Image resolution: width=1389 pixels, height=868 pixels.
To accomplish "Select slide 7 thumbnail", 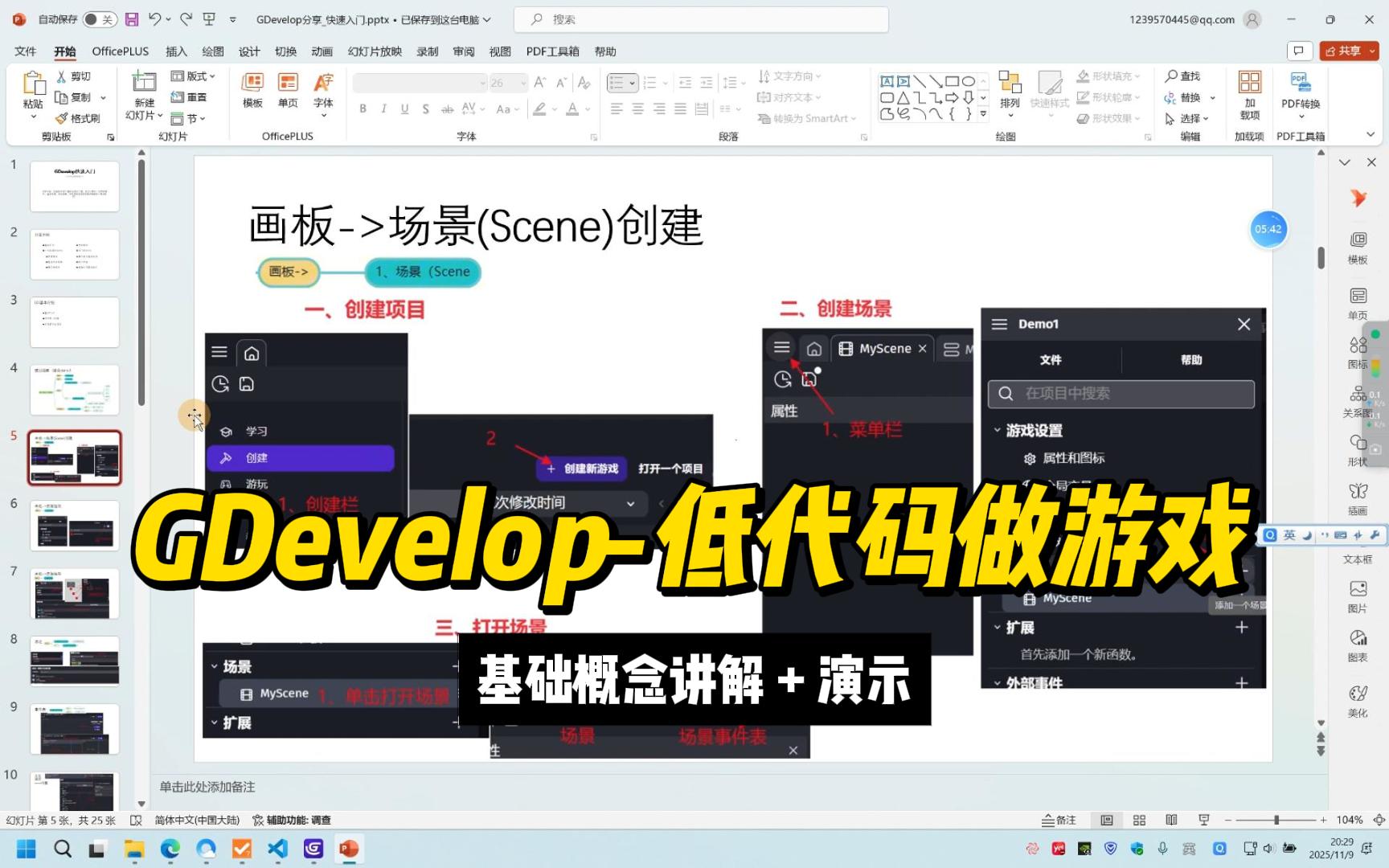I will tap(75, 593).
